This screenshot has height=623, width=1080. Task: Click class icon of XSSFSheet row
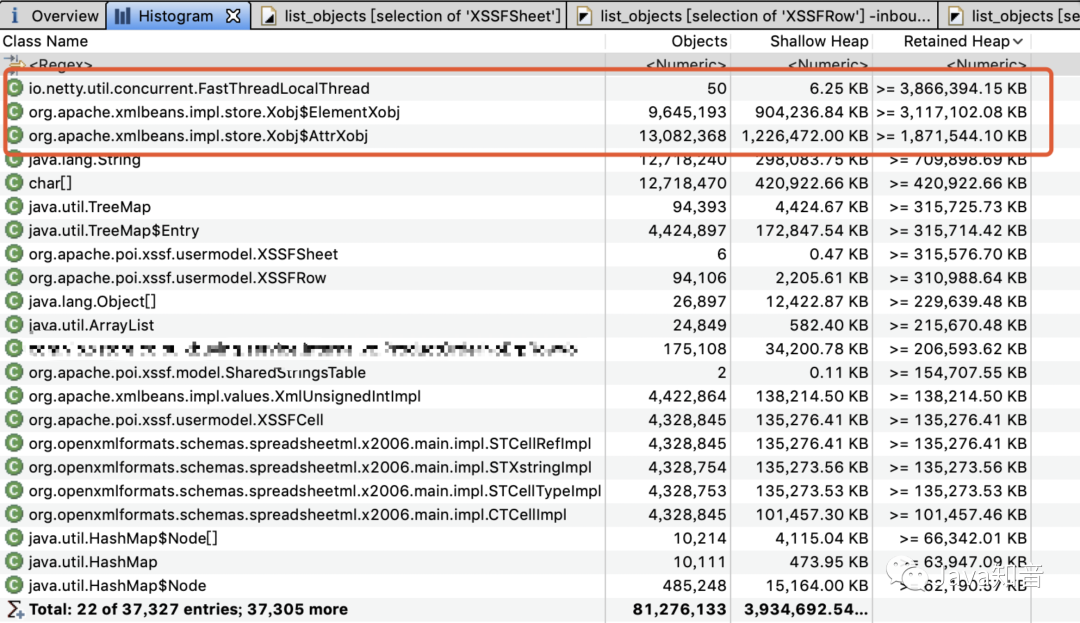tap(14, 254)
